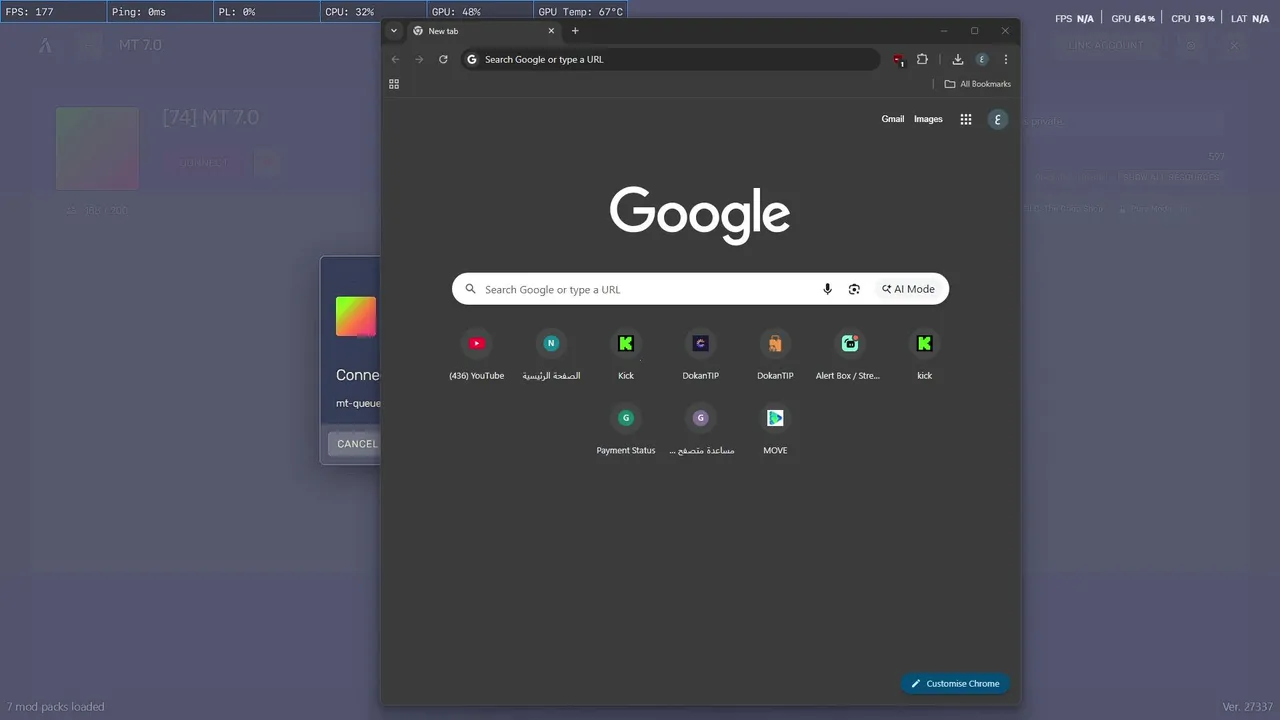
Task: Open the red extension with badge 1
Action: 899,60
